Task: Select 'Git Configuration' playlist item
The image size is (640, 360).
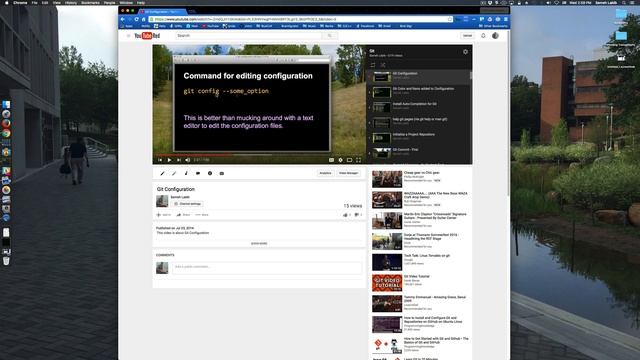Action: point(418,77)
